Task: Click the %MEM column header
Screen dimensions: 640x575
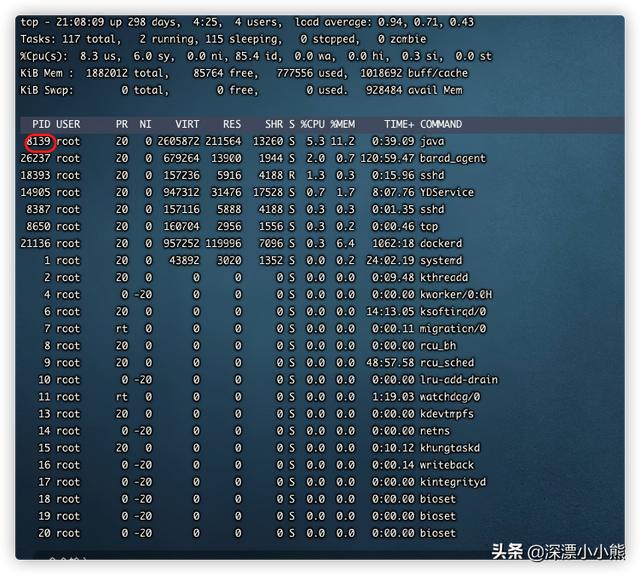Action: point(343,124)
